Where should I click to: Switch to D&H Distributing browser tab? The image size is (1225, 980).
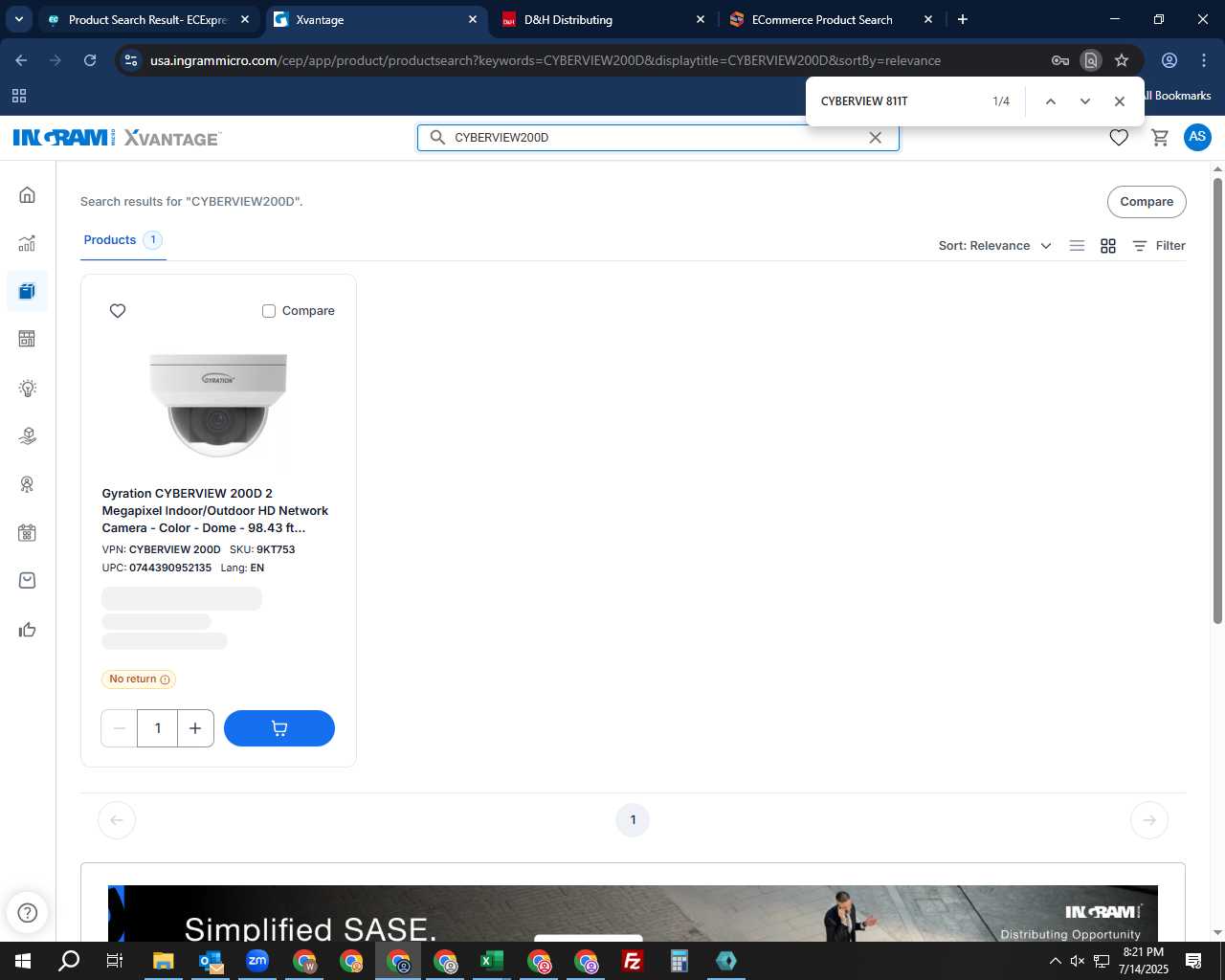[x=603, y=19]
